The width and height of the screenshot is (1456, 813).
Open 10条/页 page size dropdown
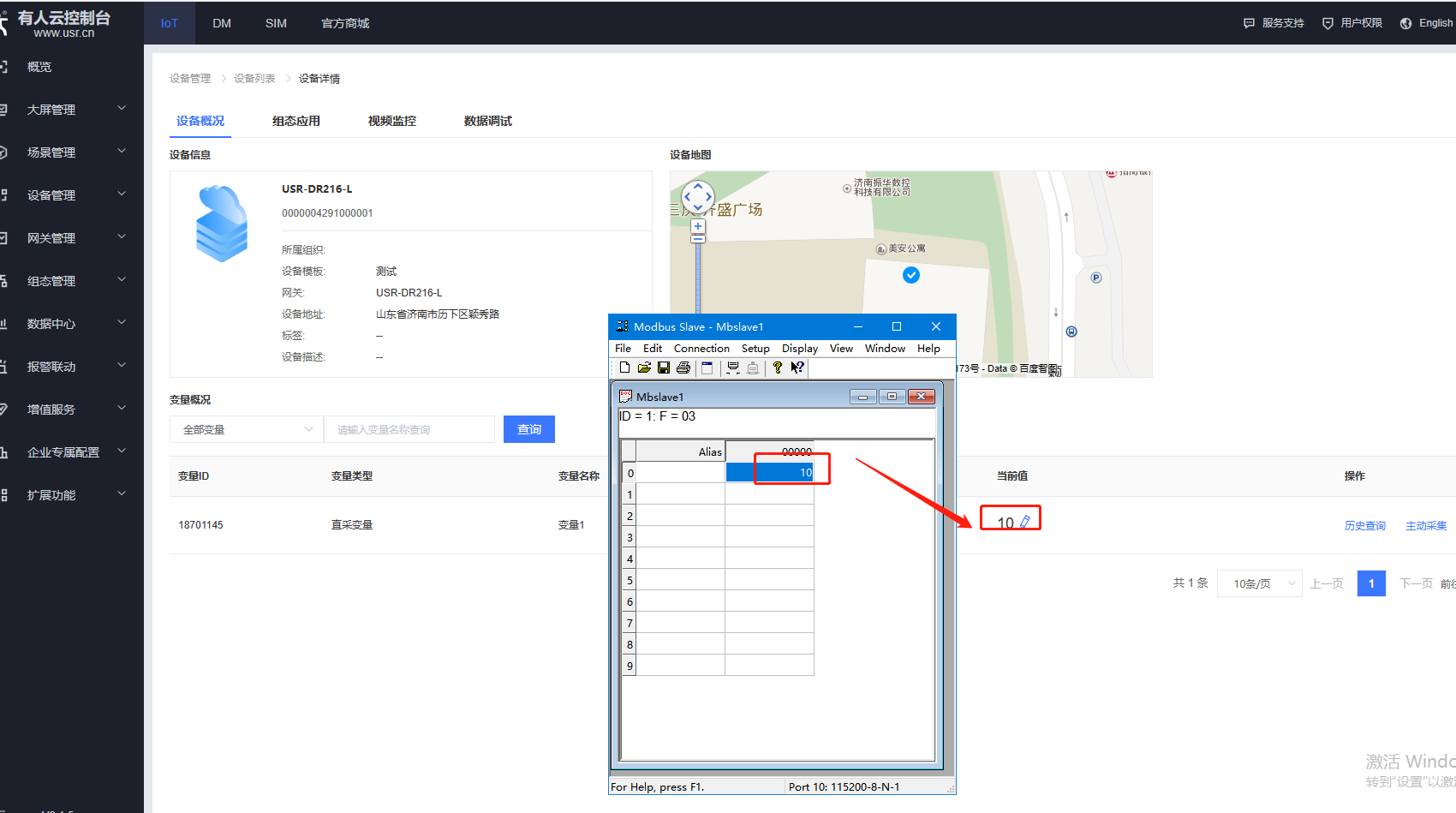pos(1259,583)
